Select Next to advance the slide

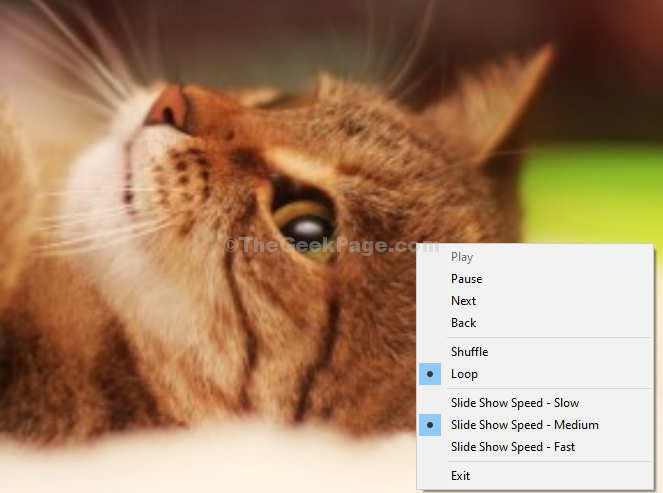pos(535,301)
